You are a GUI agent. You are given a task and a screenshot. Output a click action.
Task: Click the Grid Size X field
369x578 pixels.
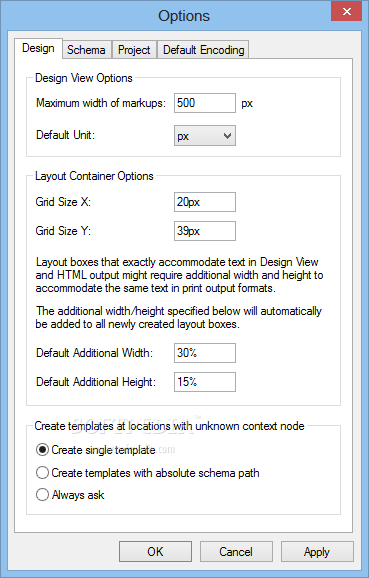tap(205, 202)
